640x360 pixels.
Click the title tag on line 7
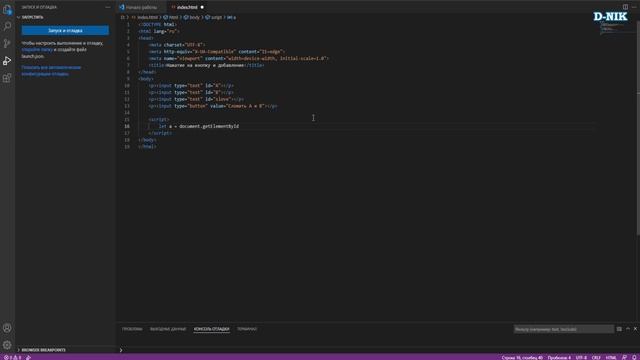[x=206, y=65]
